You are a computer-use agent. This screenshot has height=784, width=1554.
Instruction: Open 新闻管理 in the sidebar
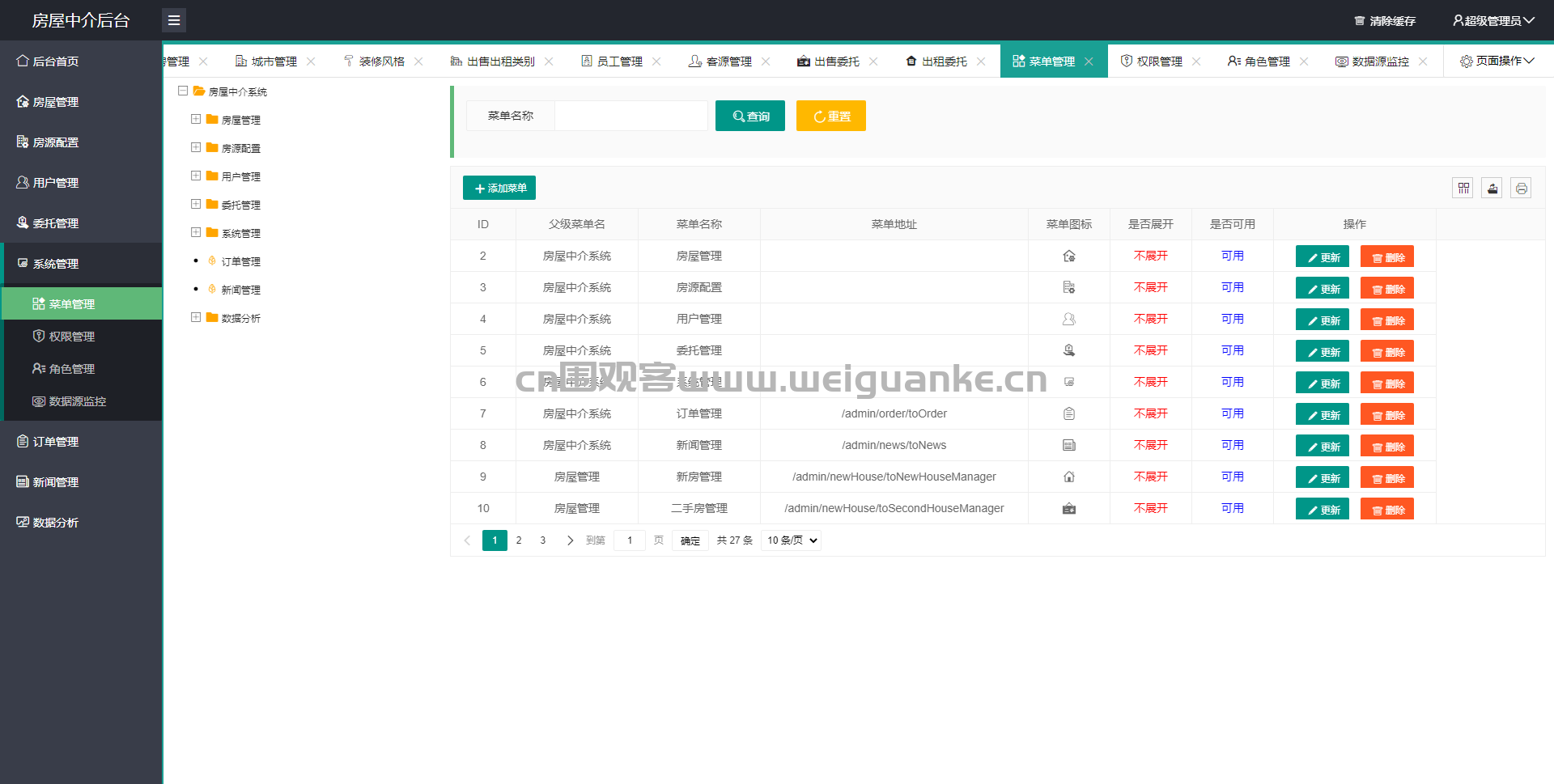click(x=81, y=481)
